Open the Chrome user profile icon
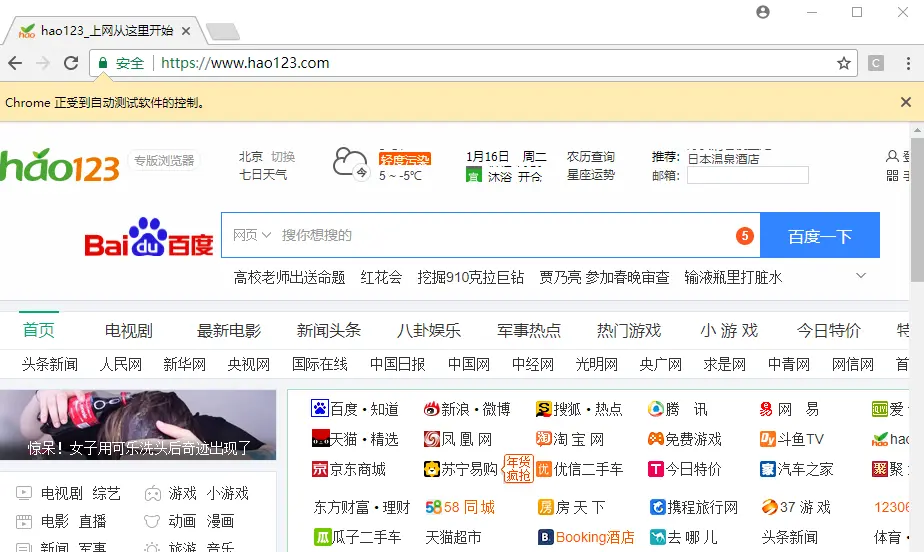Screen dimensions: 924x552 click(x=763, y=12)
